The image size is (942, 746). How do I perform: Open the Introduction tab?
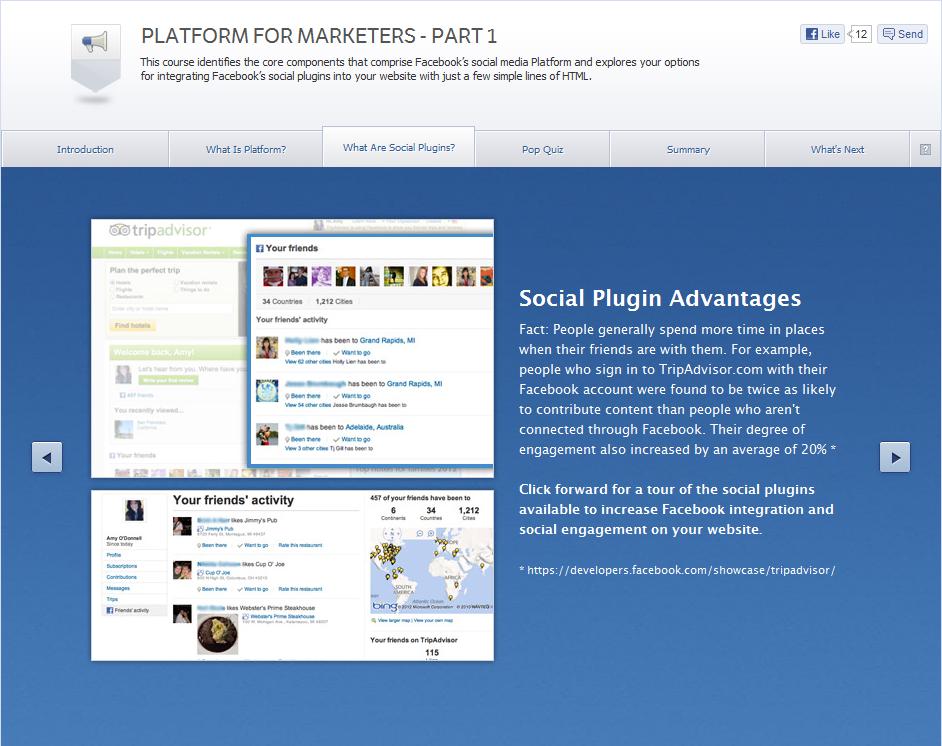(85, 150)
